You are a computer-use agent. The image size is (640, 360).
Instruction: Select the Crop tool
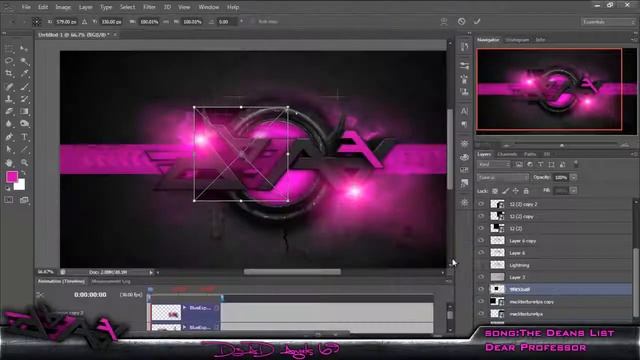tap(9, 73)
